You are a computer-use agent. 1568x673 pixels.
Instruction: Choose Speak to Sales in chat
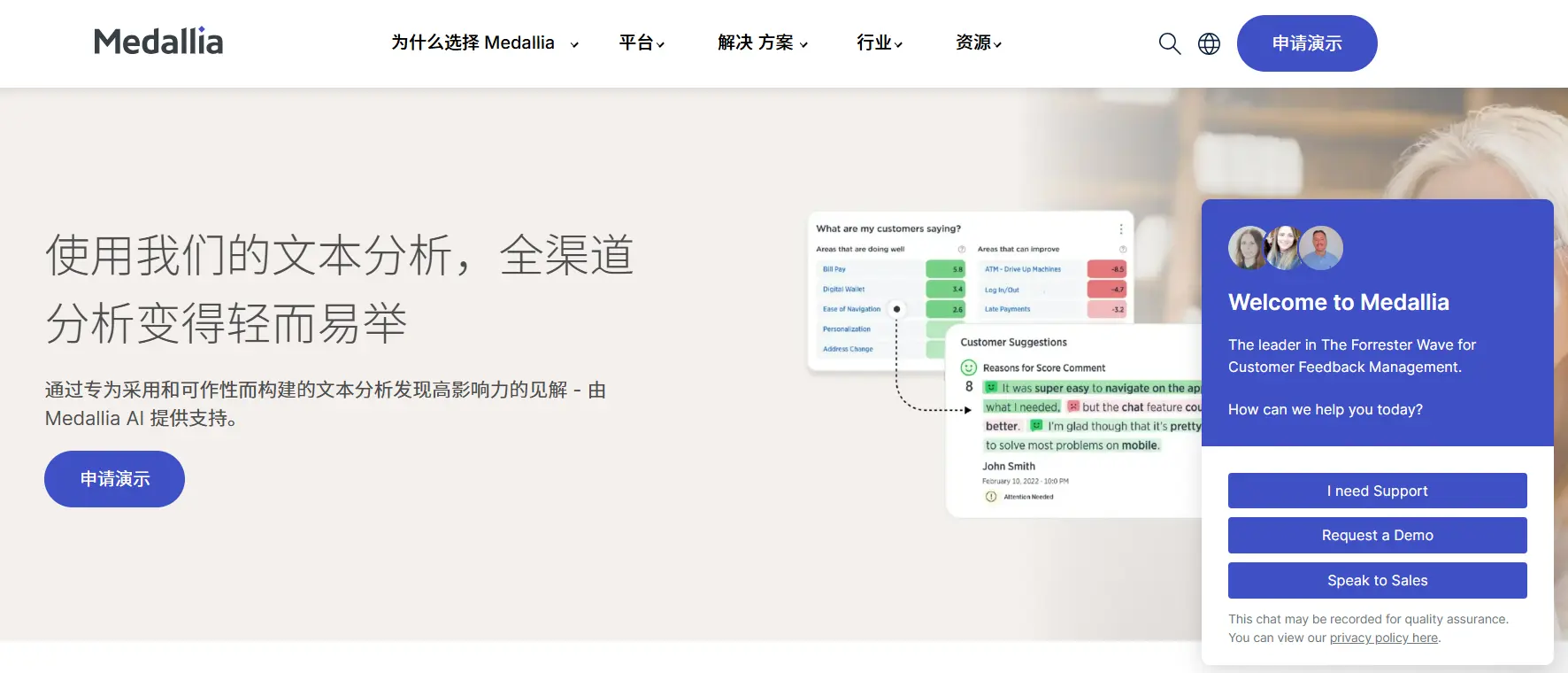pos(1378,580)
